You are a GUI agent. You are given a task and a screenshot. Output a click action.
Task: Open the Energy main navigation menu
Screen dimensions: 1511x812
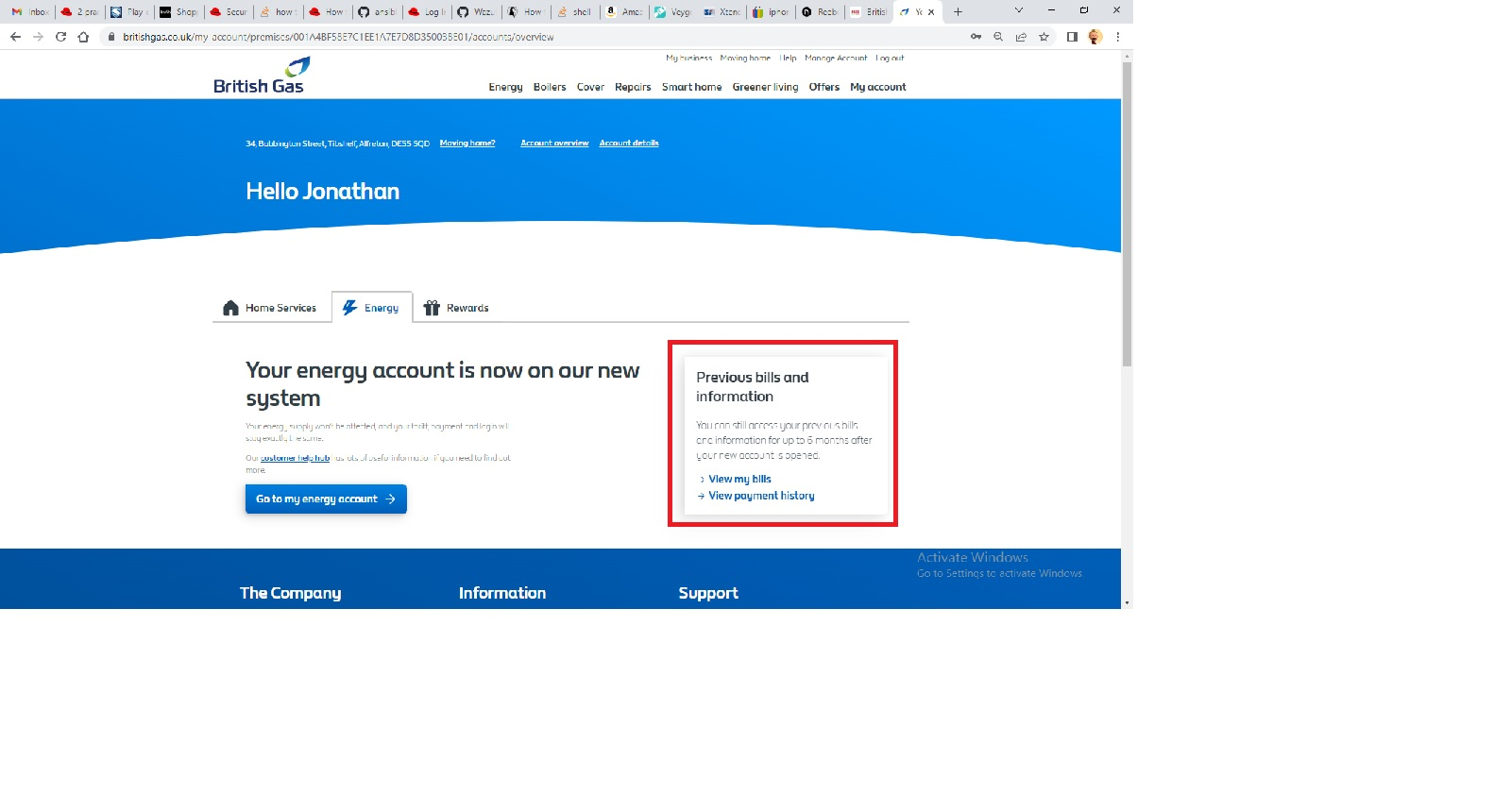505,87
